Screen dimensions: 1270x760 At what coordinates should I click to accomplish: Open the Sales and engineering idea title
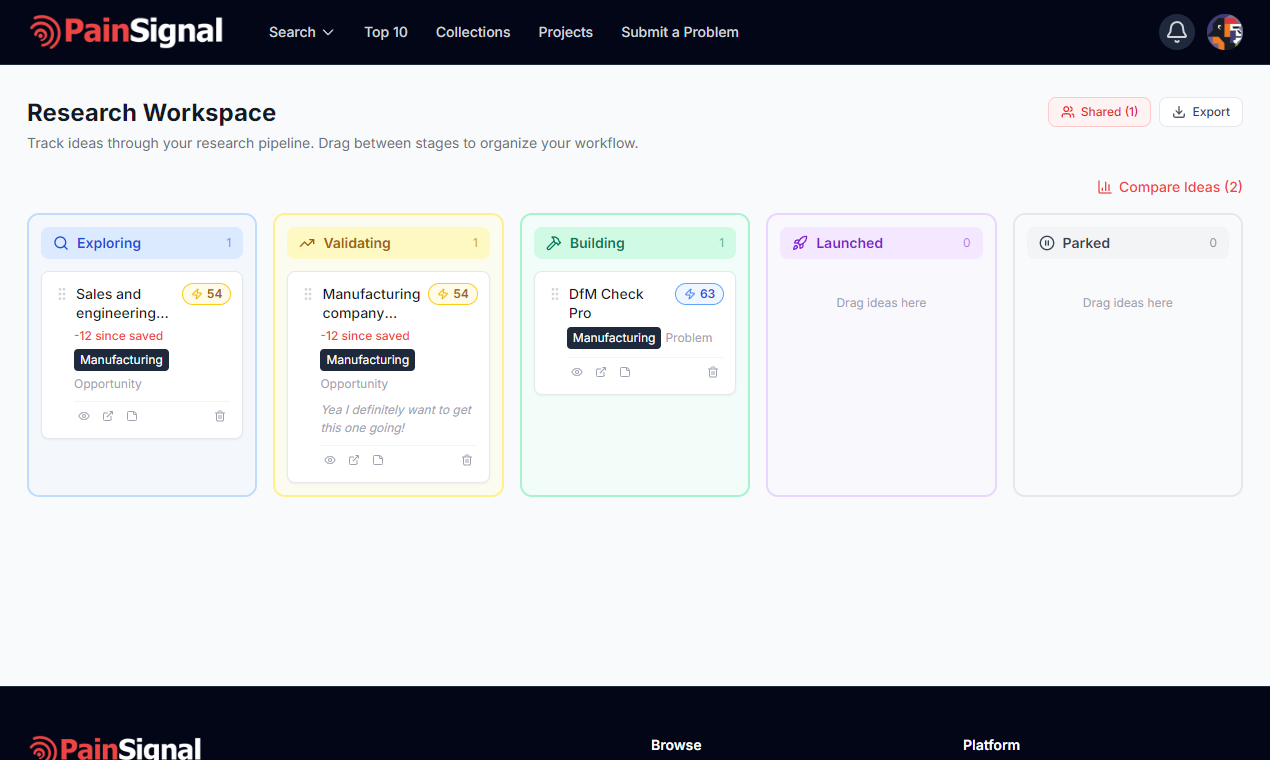tap(123, 303)
